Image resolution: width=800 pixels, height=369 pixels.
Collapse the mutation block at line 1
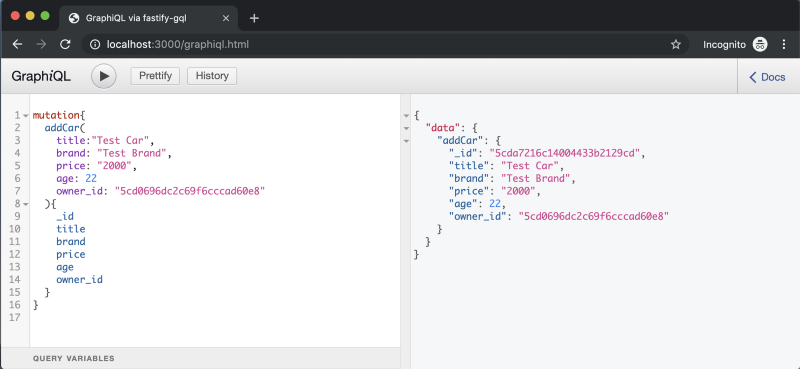pos(26,116)
